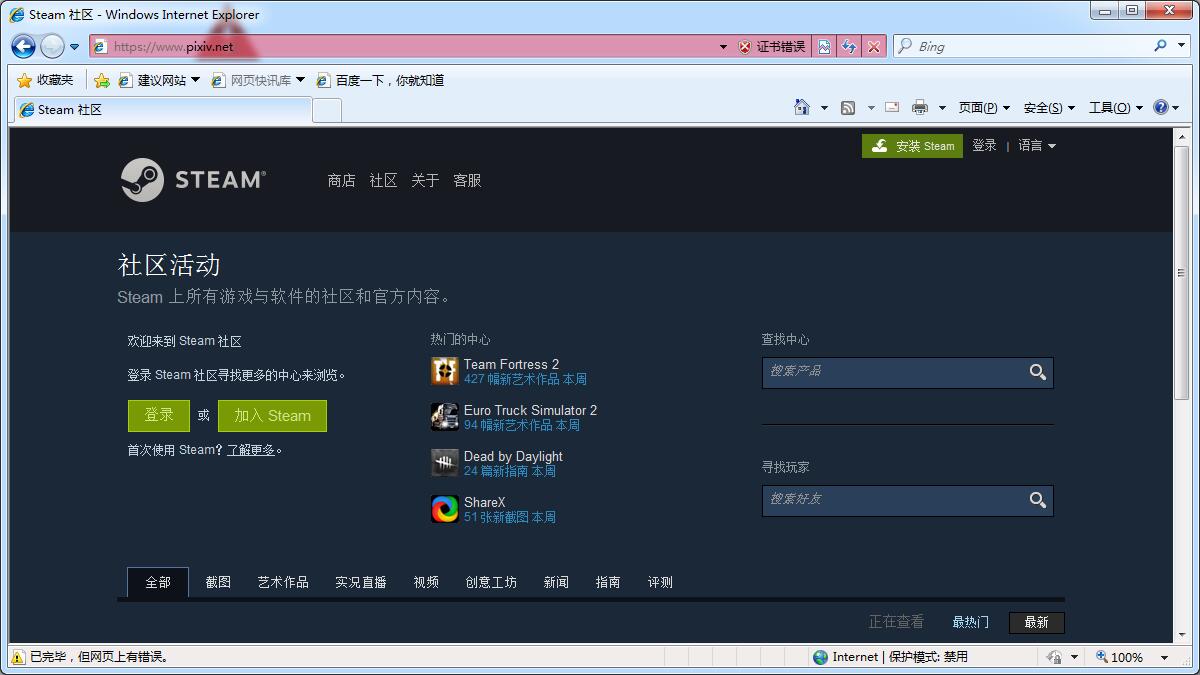The height and width of the screenshot is (675, 1200).
Task: Select the 实况直播 broadcasts tab
Action: [361, 582]
